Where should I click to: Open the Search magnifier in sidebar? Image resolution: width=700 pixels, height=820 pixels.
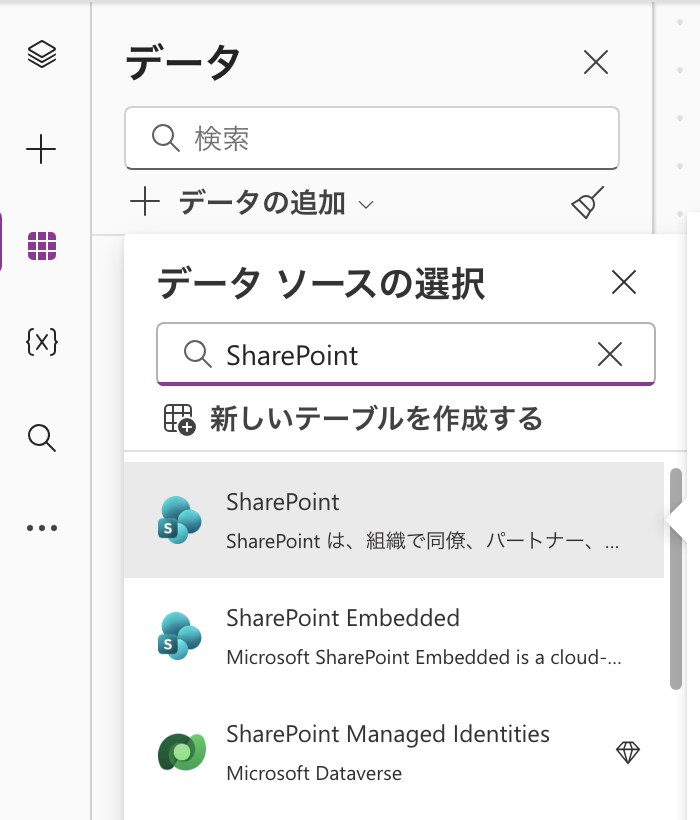point(42,438)
